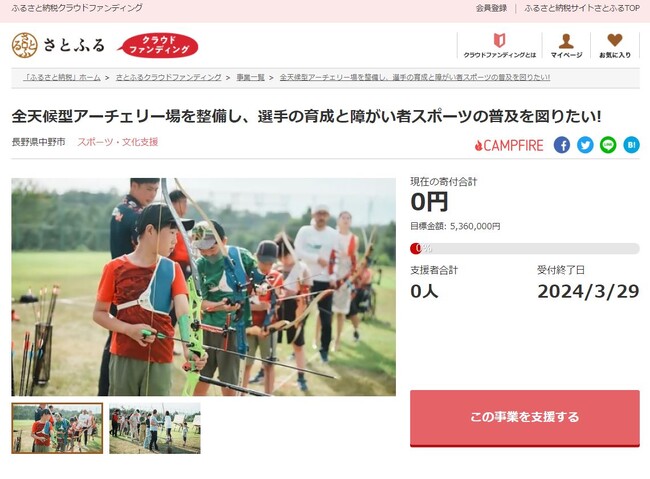The height and width of the screenshot is (479, 650).
Task: Open 「ふるさと納税」ホーム breadcrumb
Action: (62, 77)
